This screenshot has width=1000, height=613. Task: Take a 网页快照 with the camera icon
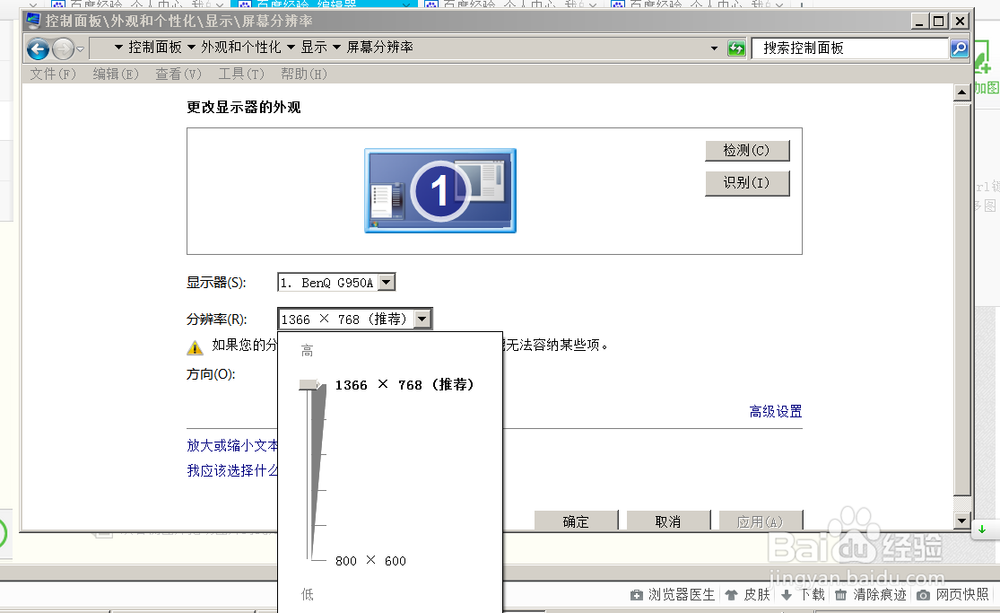[923, 594]
